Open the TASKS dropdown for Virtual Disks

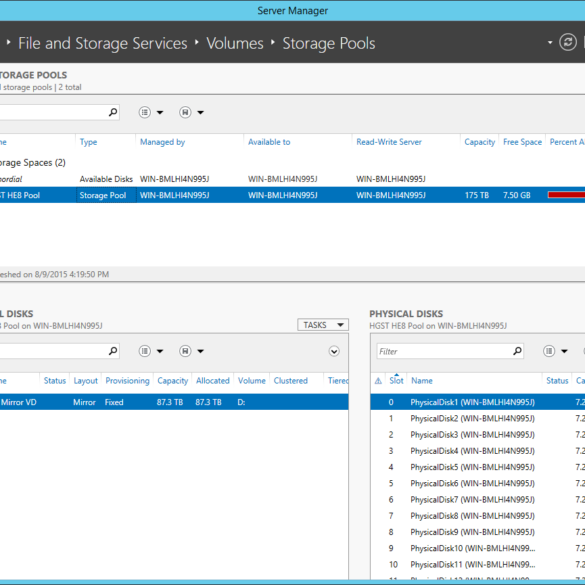[323, 325]
